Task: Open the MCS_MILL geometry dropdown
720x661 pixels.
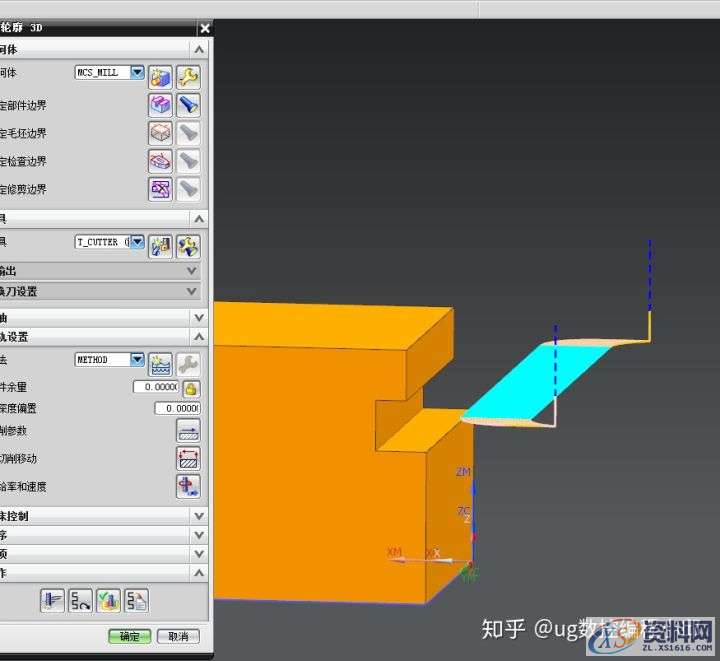Action: pos(137,73)
